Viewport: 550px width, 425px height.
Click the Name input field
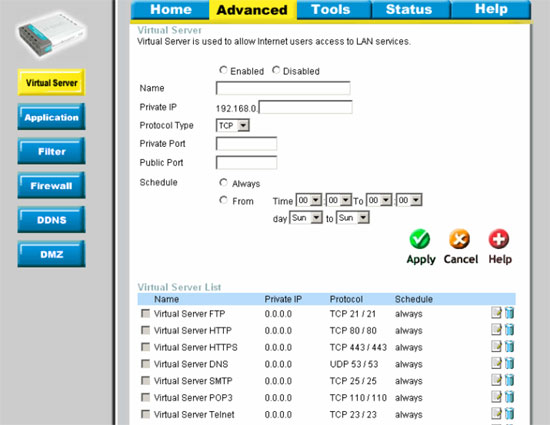tap(283, 88)
